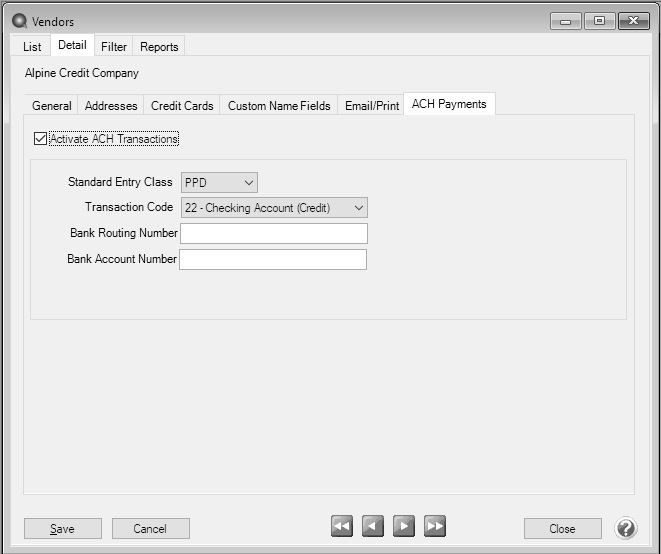This screenshot has width=661, height=554.
Task: Select the Reports tab
Action: [x=159, y=47]
